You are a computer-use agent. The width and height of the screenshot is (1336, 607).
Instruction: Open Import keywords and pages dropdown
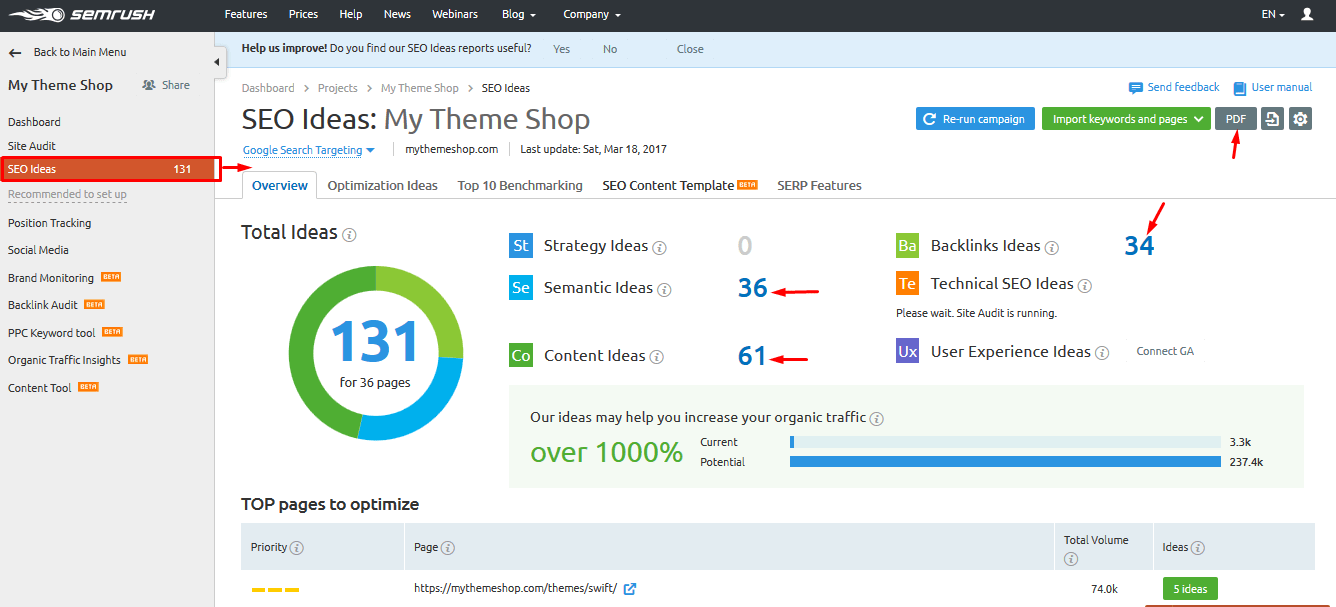(x=1126, y=119)
